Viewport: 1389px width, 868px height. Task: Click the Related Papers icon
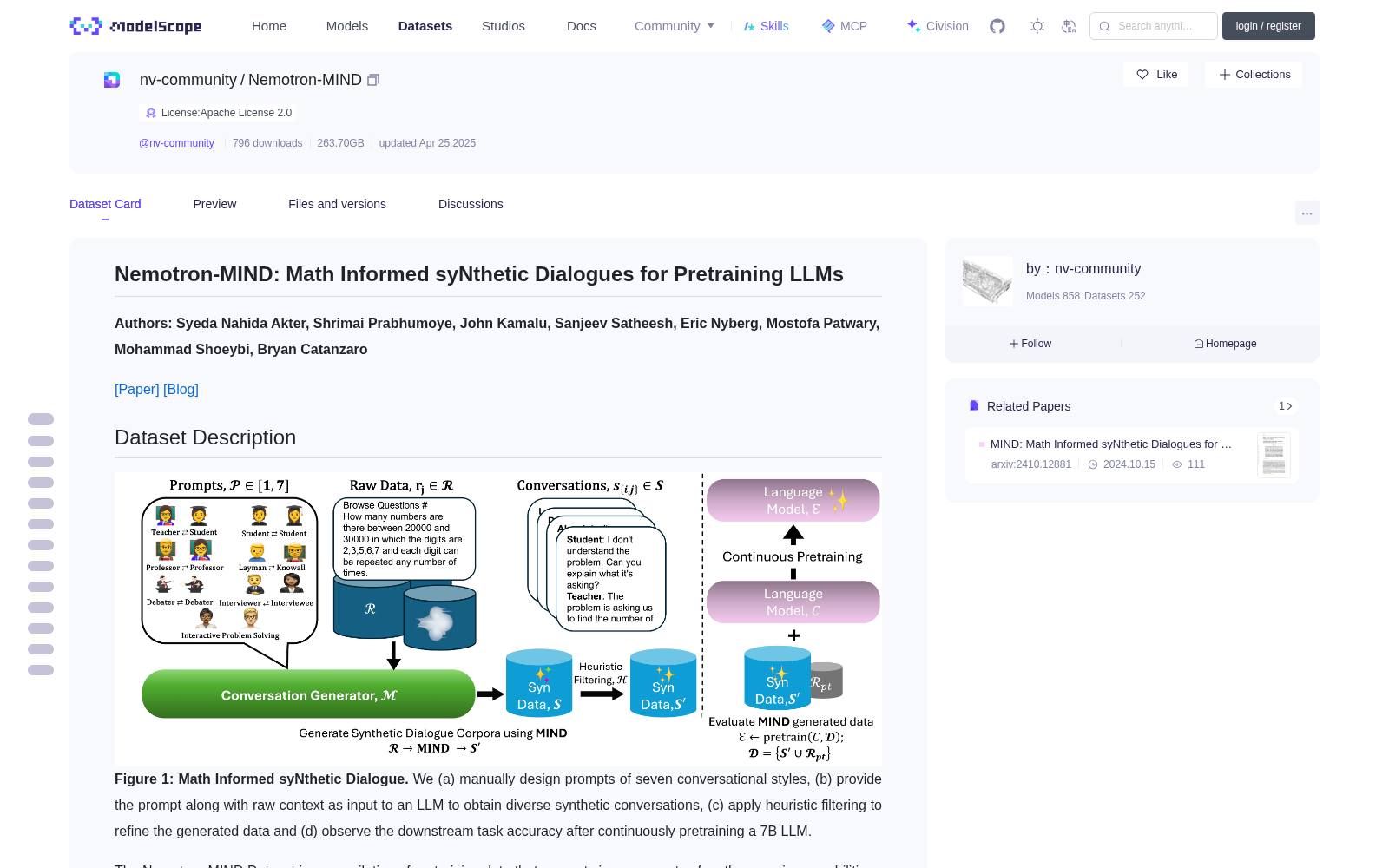pos(974,406)
